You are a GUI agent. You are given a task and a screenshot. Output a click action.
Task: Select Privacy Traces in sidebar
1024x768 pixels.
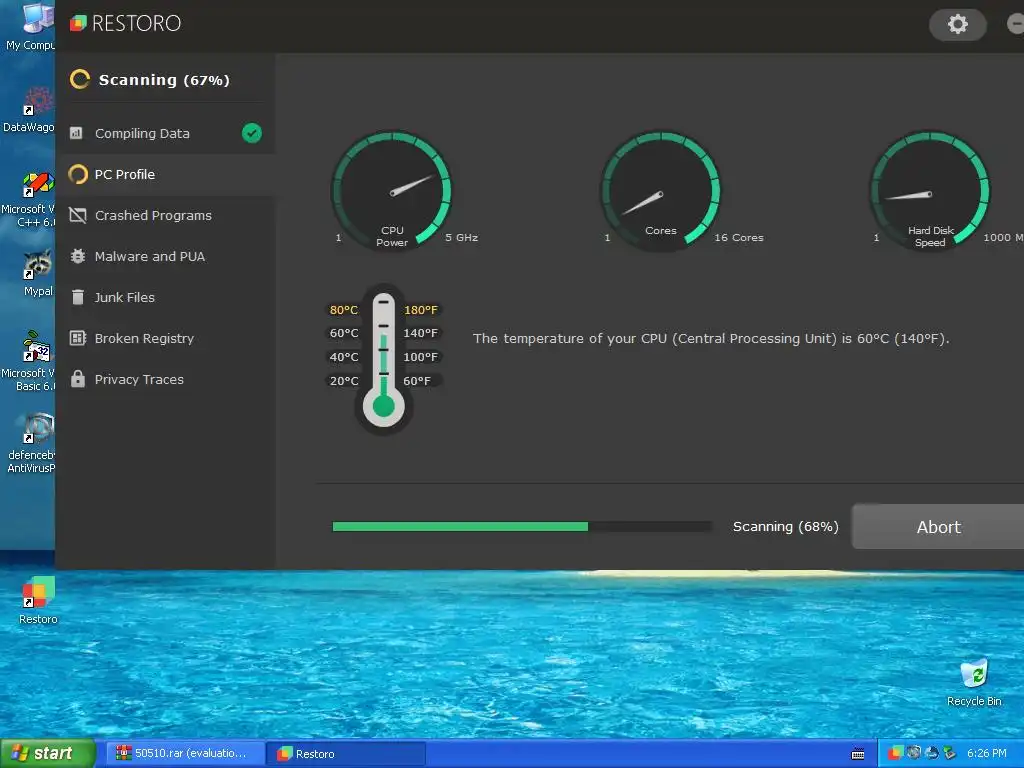tap(165, 379)
